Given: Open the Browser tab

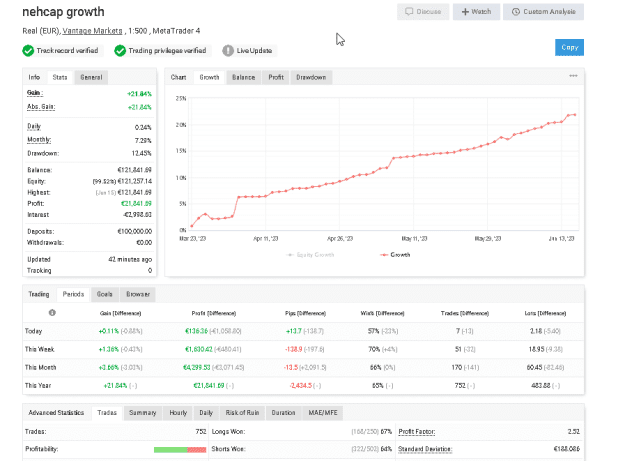Looking at the screenshot, I should pos(138,294).
